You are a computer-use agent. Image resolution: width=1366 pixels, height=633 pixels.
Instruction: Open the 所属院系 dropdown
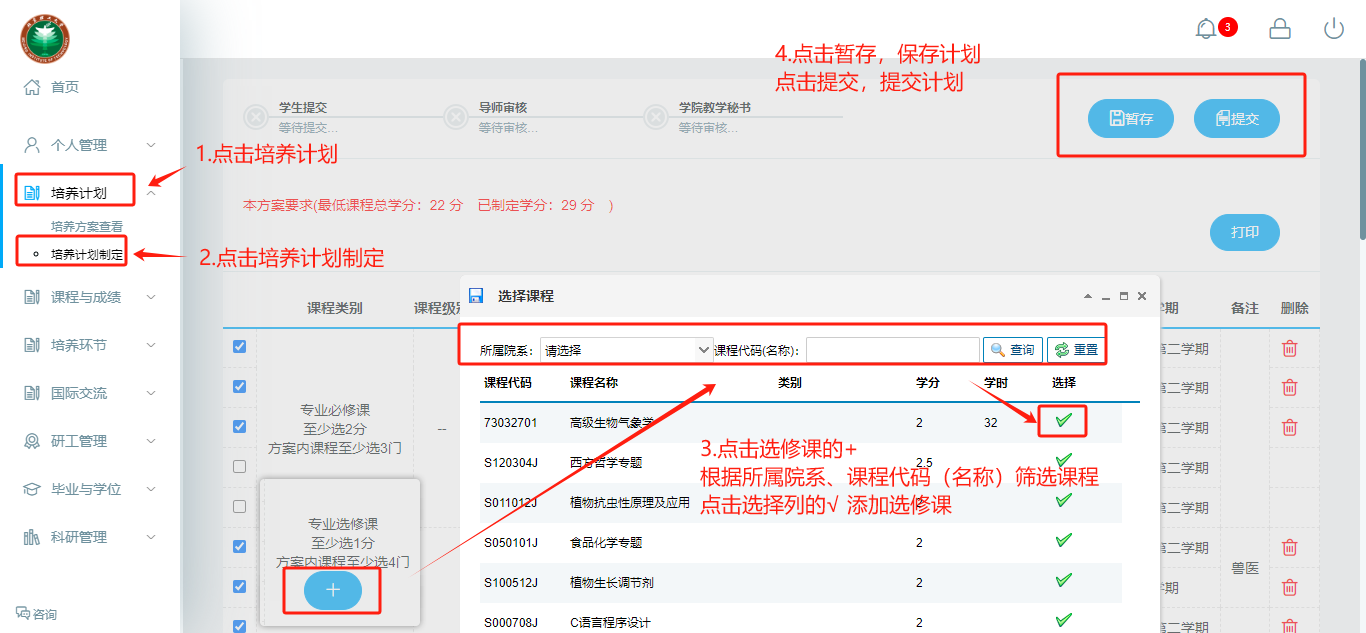pos(625,350)
